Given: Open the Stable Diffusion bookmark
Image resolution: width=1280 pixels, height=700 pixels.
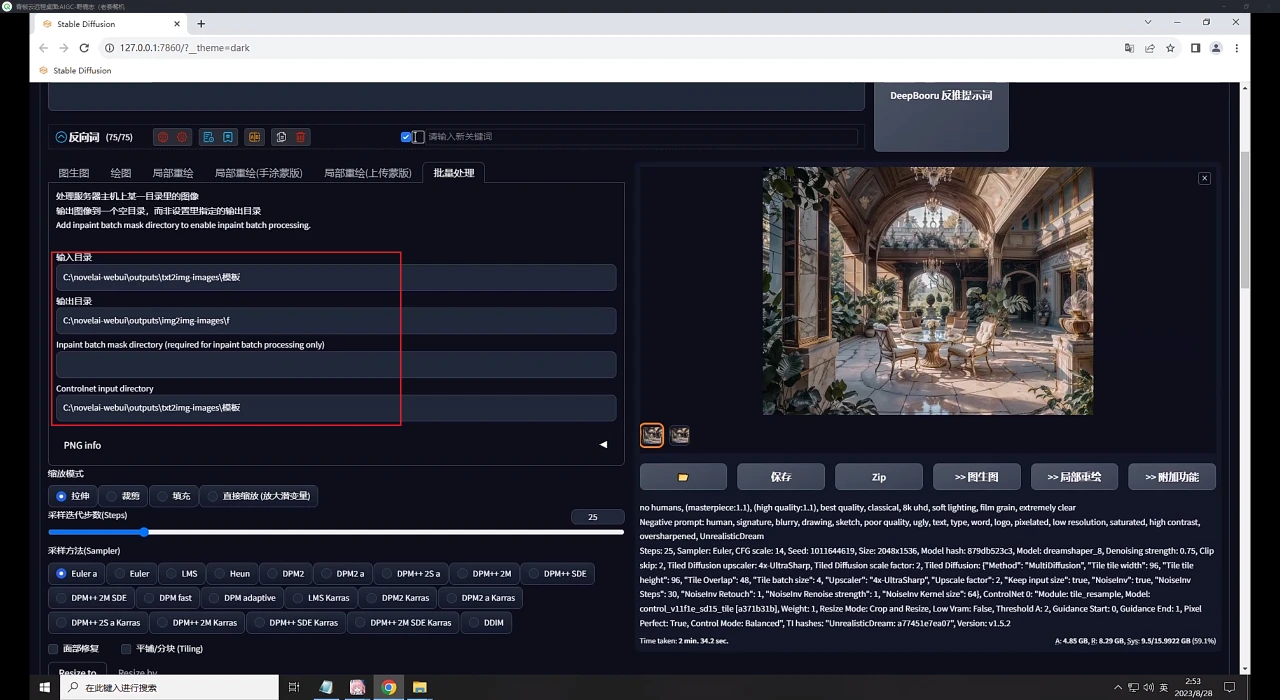Looking at the screenshot, I should pos(76,71).
